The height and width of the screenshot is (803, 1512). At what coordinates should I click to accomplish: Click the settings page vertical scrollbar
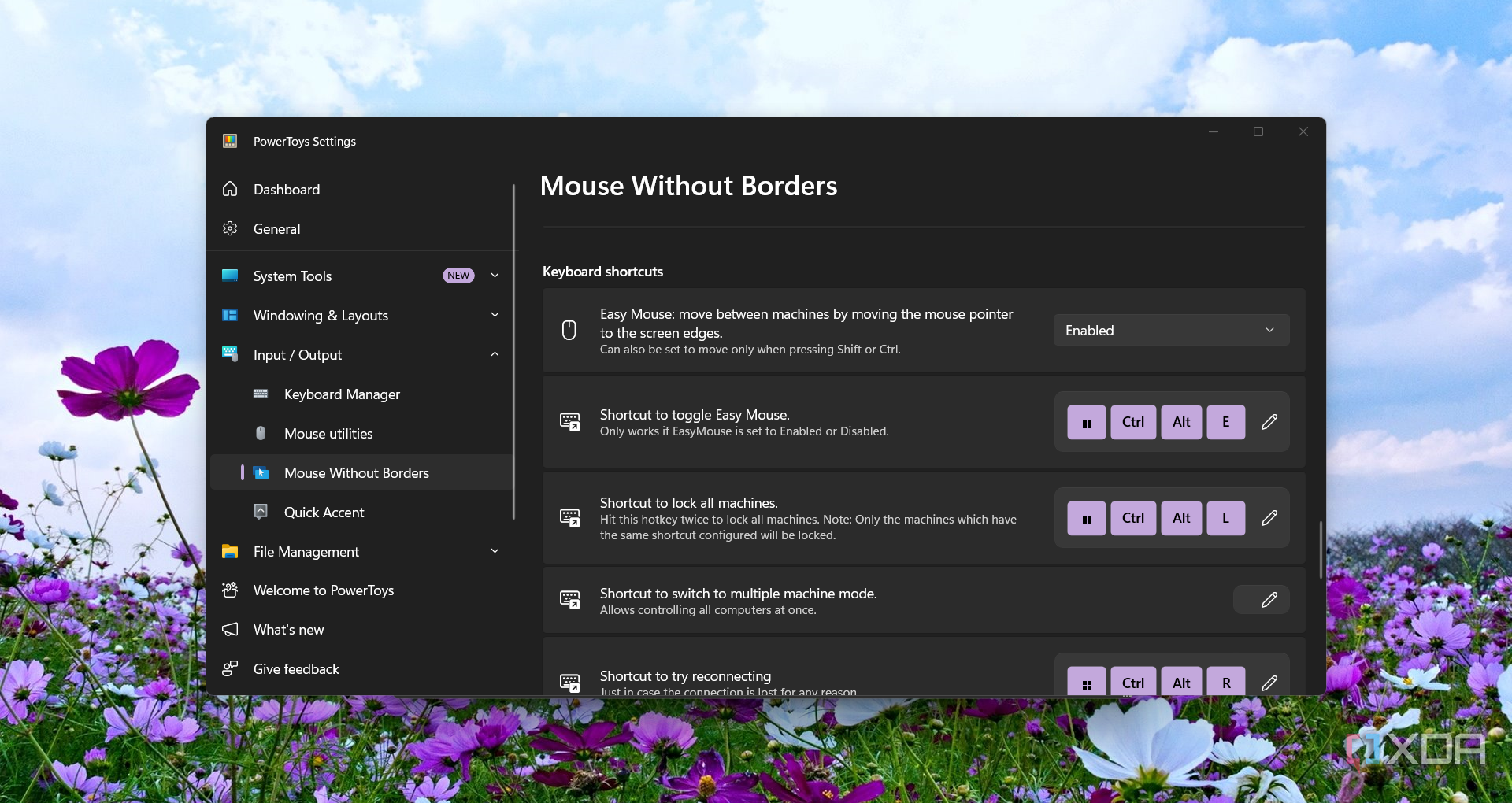pyautogui.click(x=1321, y=550)
